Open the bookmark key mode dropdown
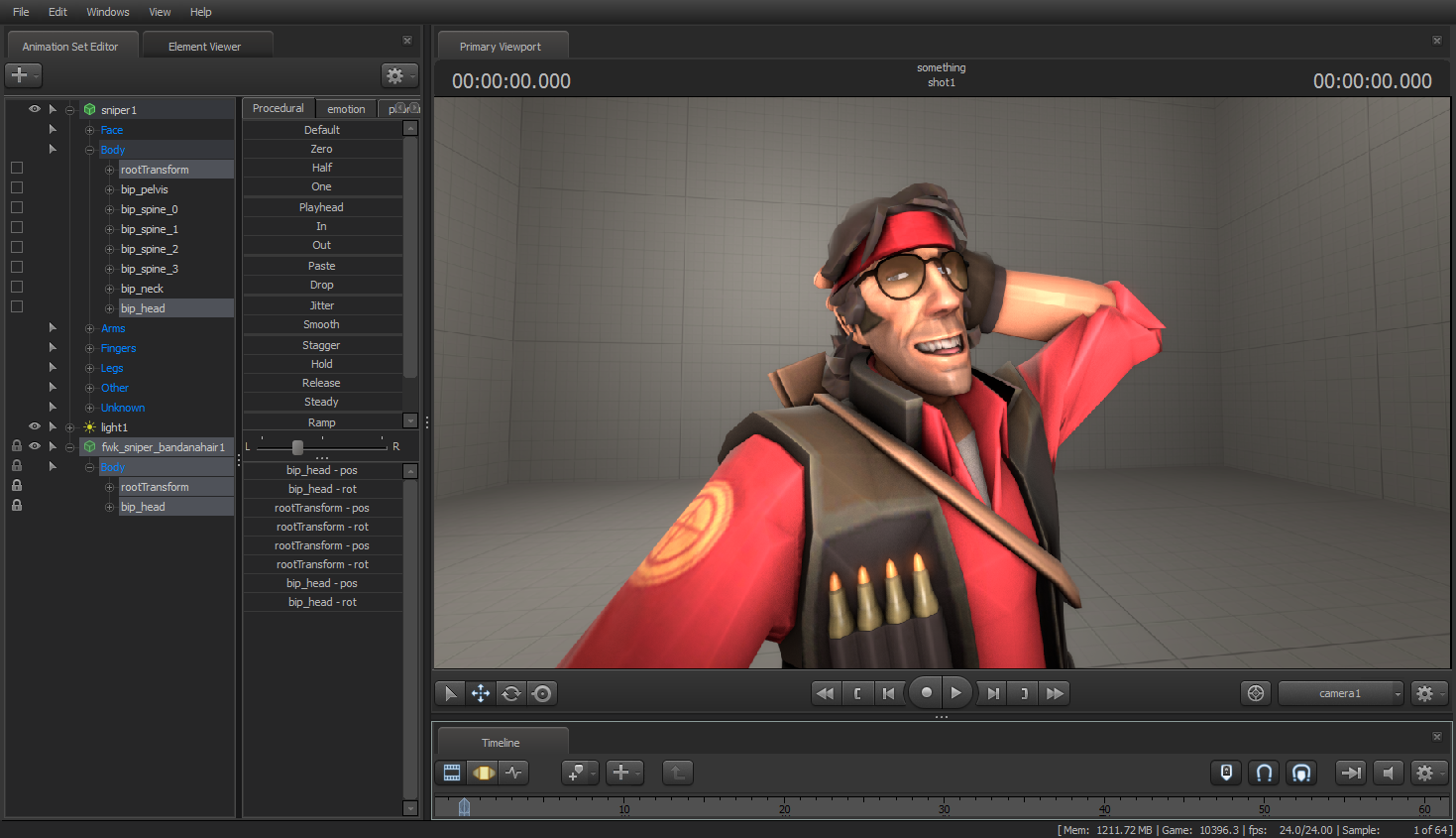This screenshot has width=1456, height=838. coord(580,773)
